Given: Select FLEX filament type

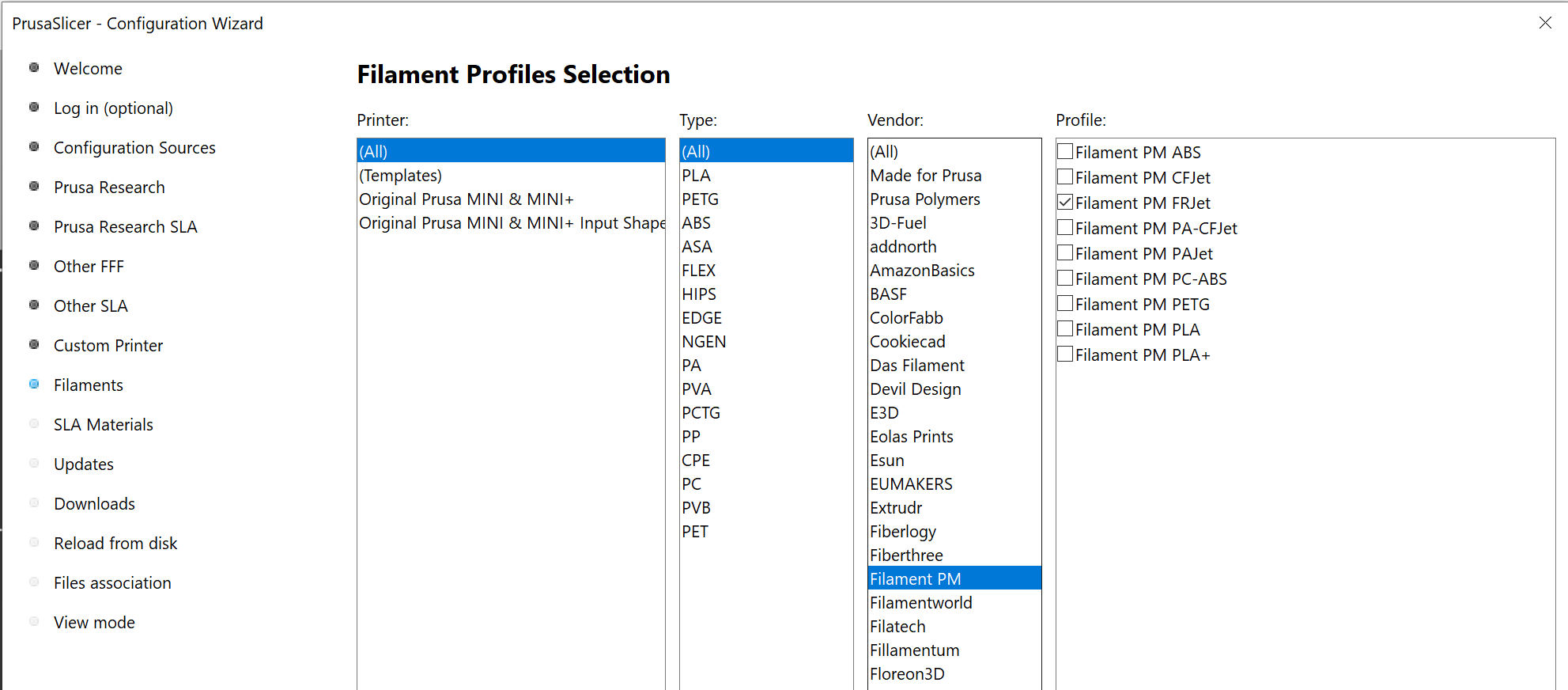Looking at the screenshot, I should pos(766,270).
